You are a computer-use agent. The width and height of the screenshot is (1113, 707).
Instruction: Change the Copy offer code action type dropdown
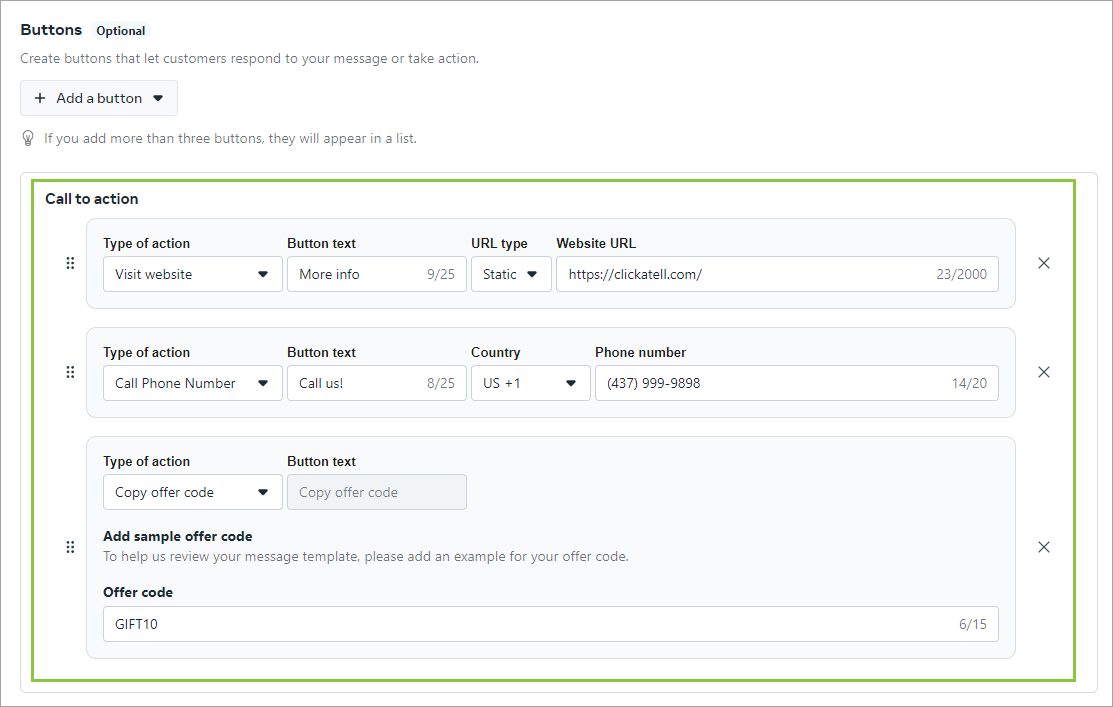[x=192, y=492]
